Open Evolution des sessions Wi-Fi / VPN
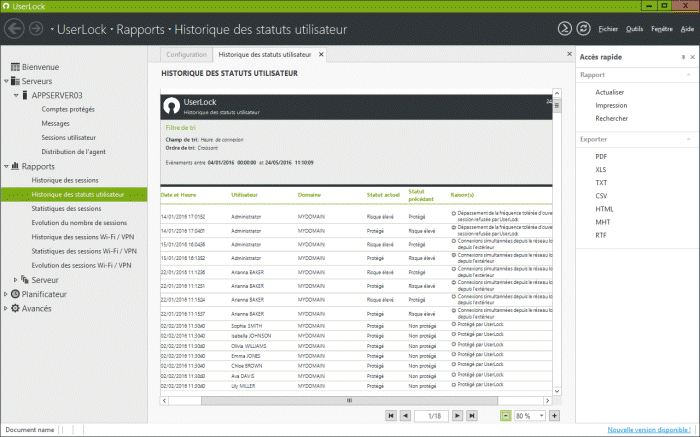 pyautogui.click(x=81, y=266)
